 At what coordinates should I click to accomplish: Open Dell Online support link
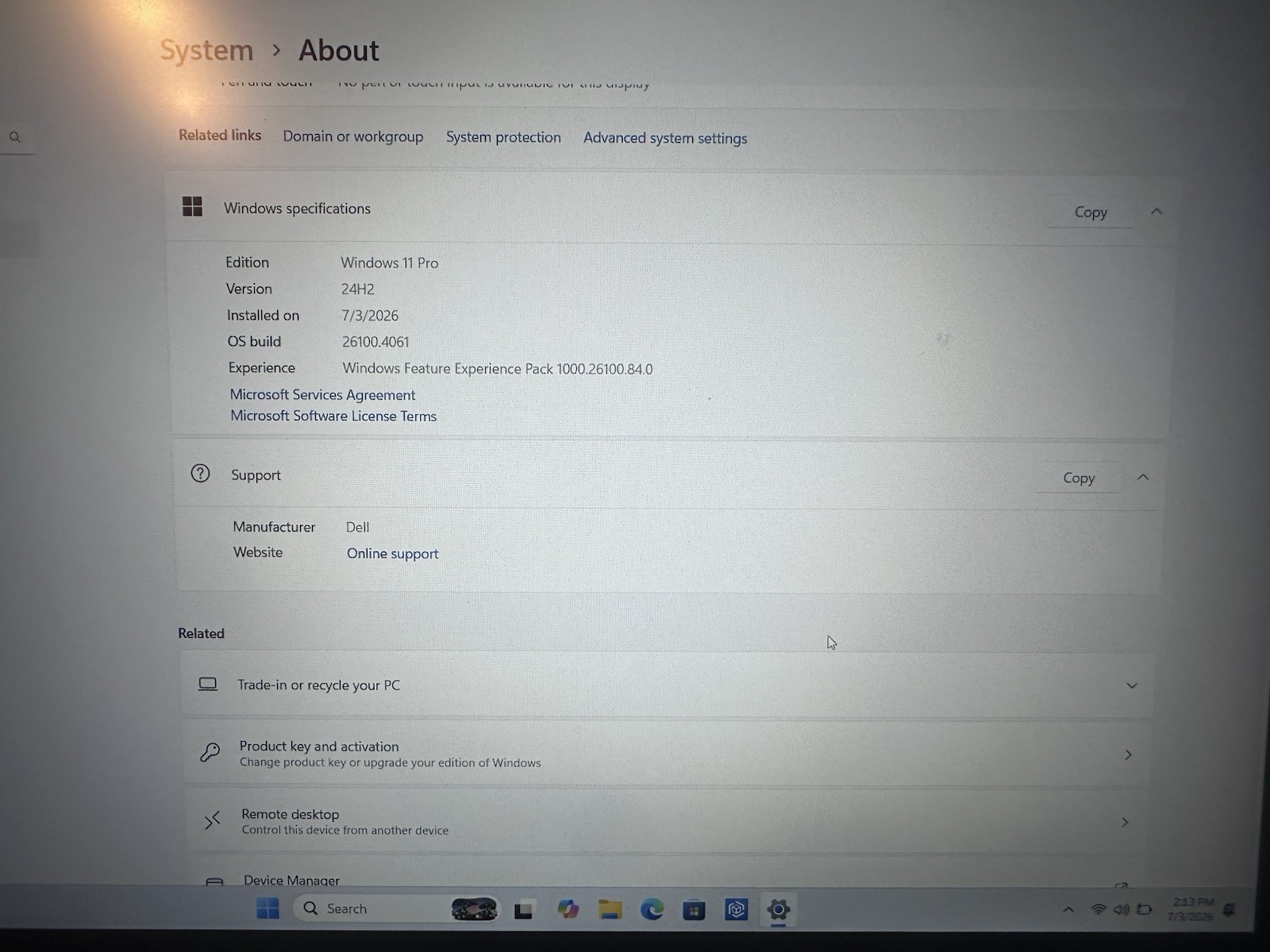[x=392, y=554]
